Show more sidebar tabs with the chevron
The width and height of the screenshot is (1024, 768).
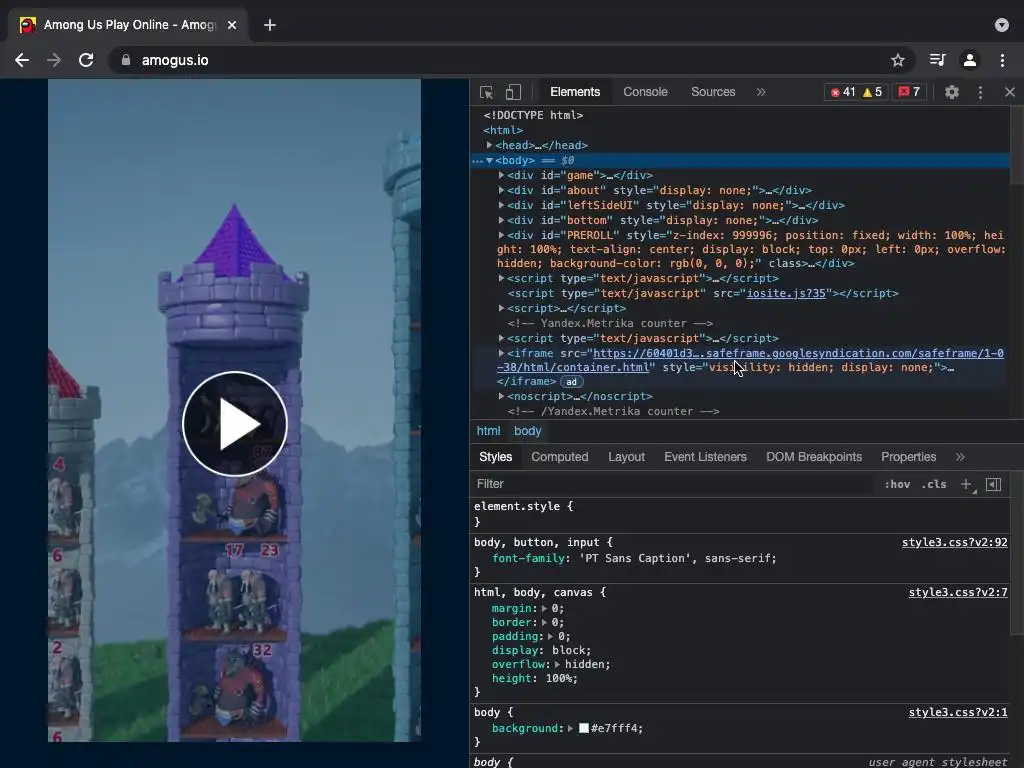click(x=960, y=457)
